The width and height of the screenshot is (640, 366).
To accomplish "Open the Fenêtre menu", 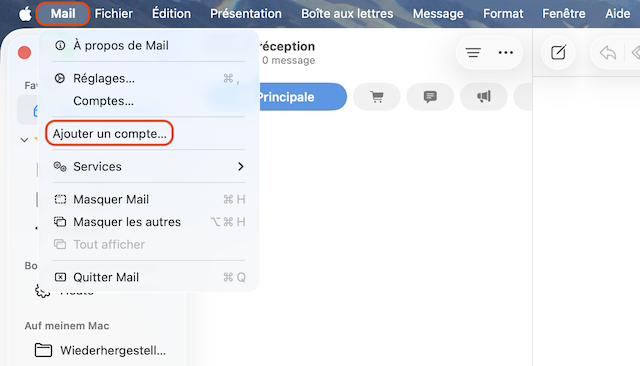I will pyautogui.click(x=563, y=14).
